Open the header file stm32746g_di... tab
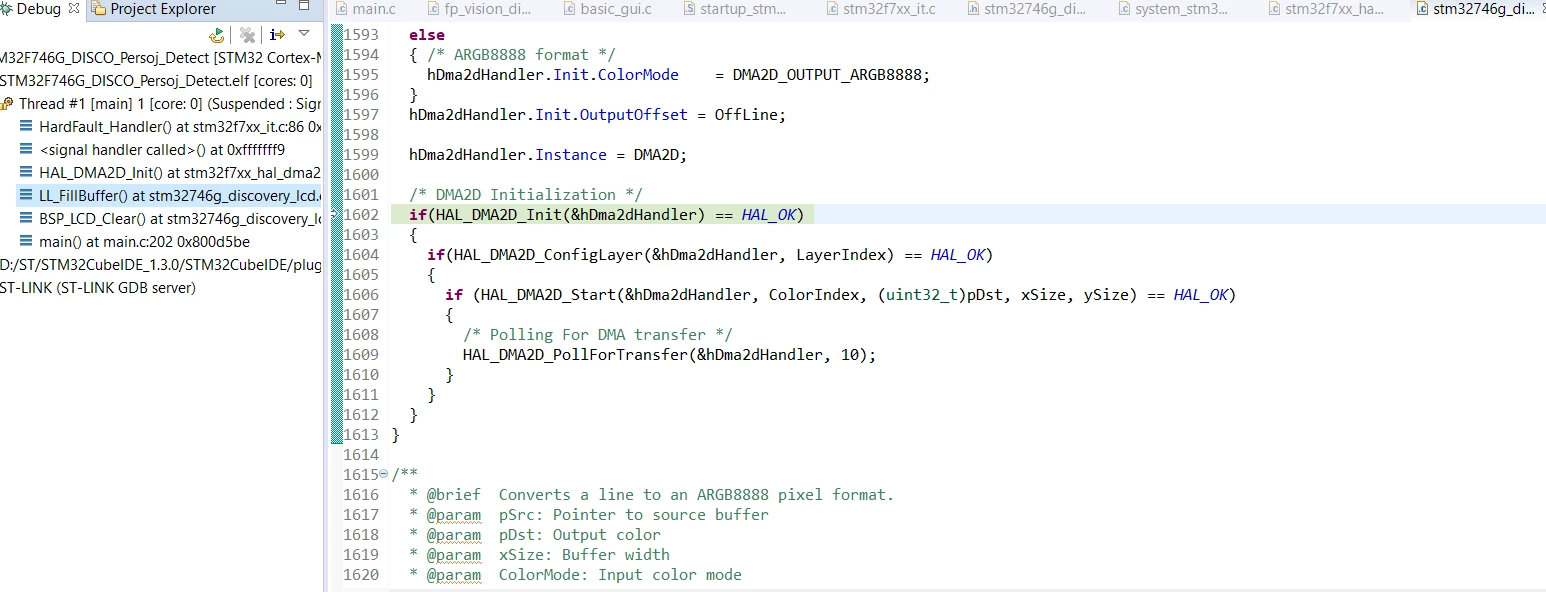The width and height of the screenshot is (1546, 592). (x=1025, y=9)
